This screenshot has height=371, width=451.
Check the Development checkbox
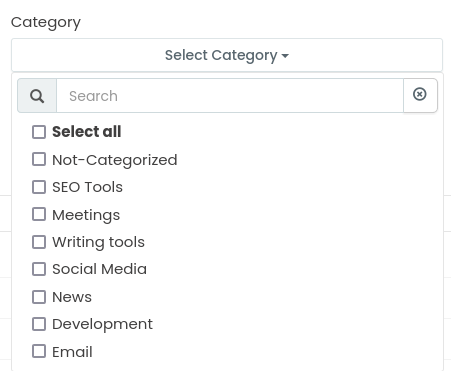[39, 324]
